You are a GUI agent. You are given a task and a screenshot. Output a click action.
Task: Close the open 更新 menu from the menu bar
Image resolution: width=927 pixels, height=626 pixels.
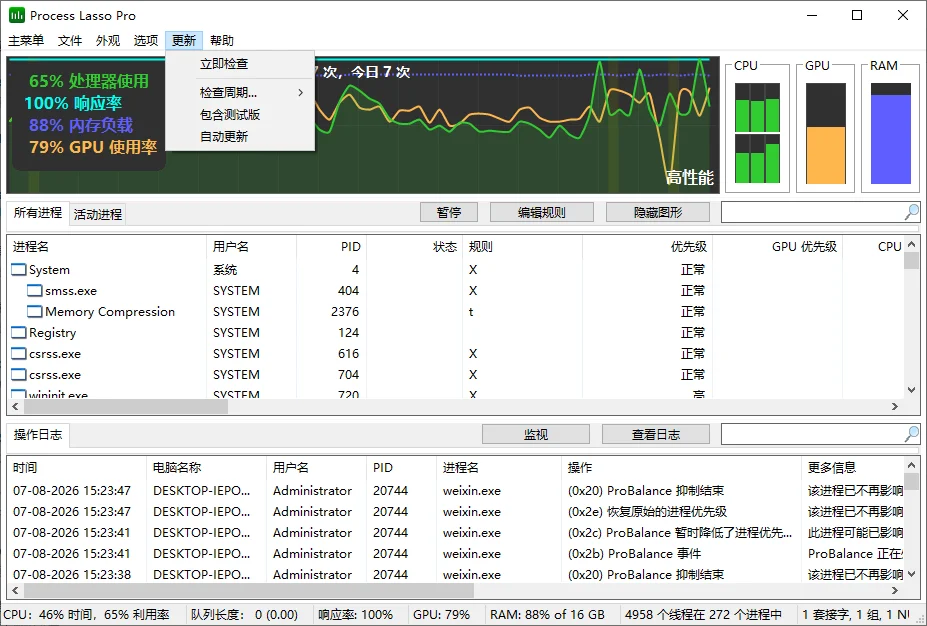184,40
